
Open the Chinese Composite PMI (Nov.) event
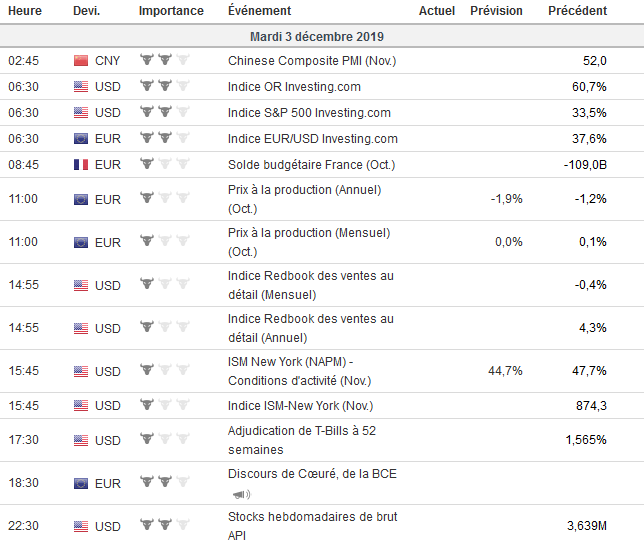312,61
